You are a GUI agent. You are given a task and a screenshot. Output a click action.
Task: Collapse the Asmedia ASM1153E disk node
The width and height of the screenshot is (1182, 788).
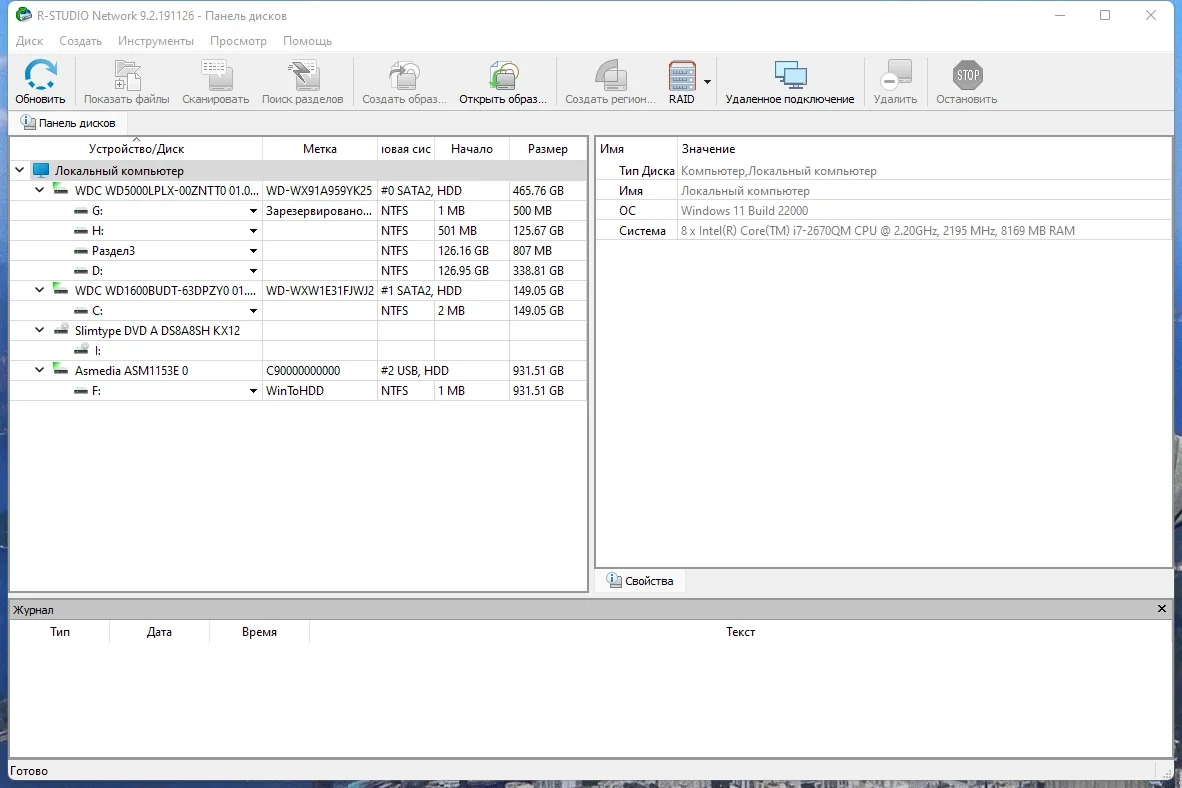pos(39,370)
